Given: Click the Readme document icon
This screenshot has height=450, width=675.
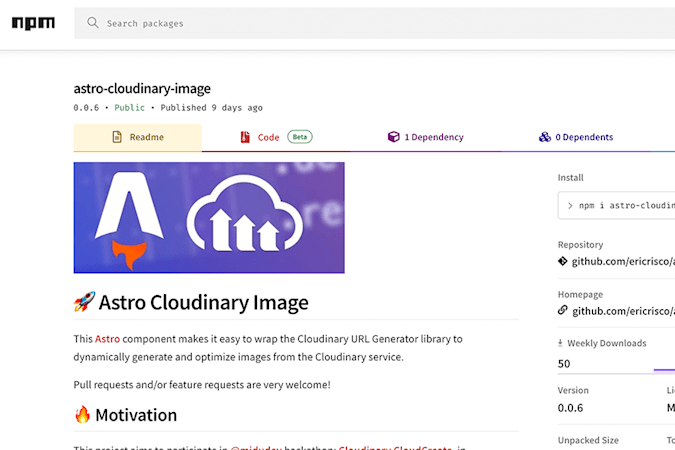Looking at the screenshot, I should pyautogui.click(x=117, y=137).
